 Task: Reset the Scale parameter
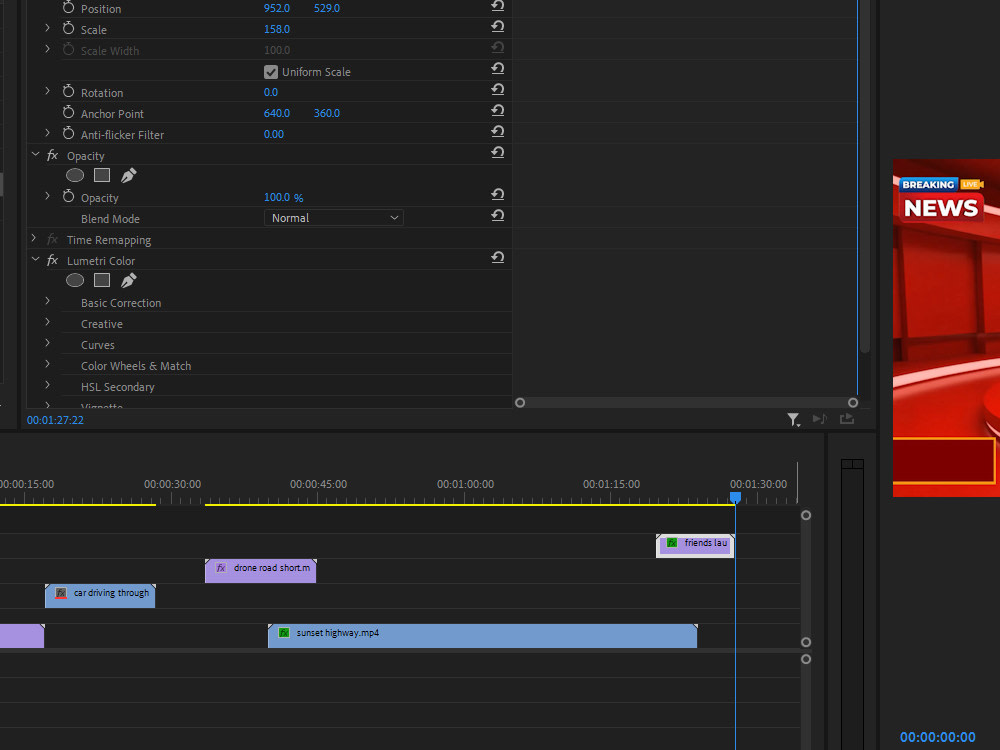[497, 27]
